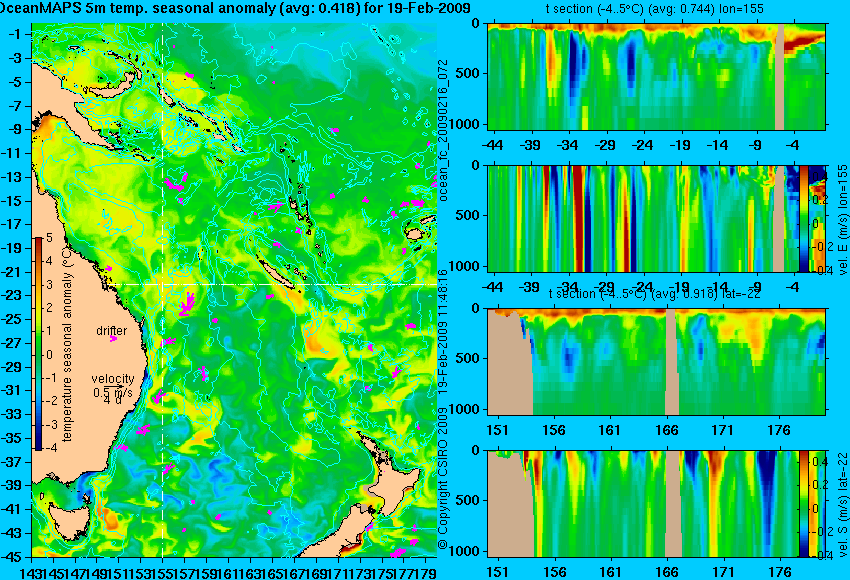Click the "1000" depth label on top section

466,124
